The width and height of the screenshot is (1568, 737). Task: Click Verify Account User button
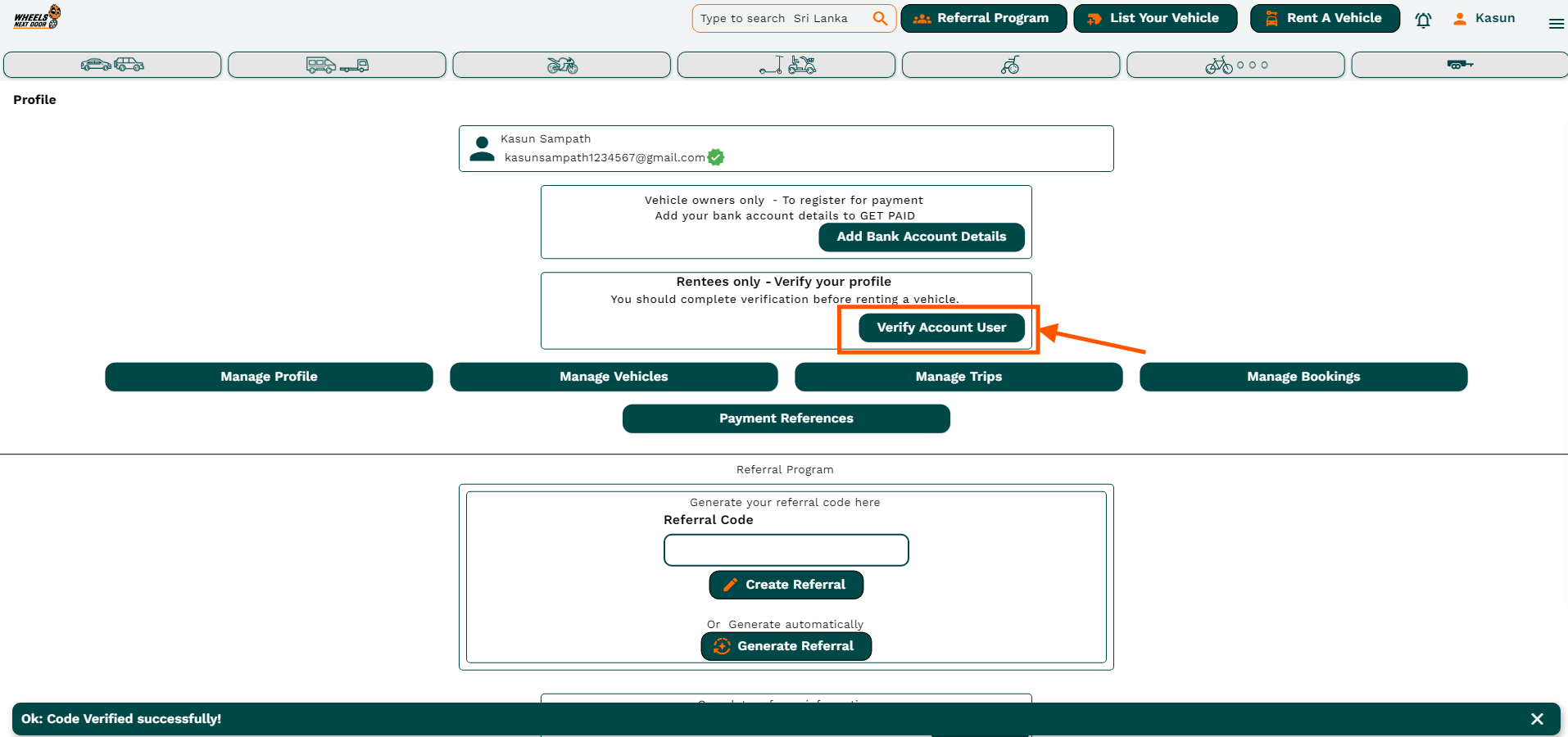point(941,328)
